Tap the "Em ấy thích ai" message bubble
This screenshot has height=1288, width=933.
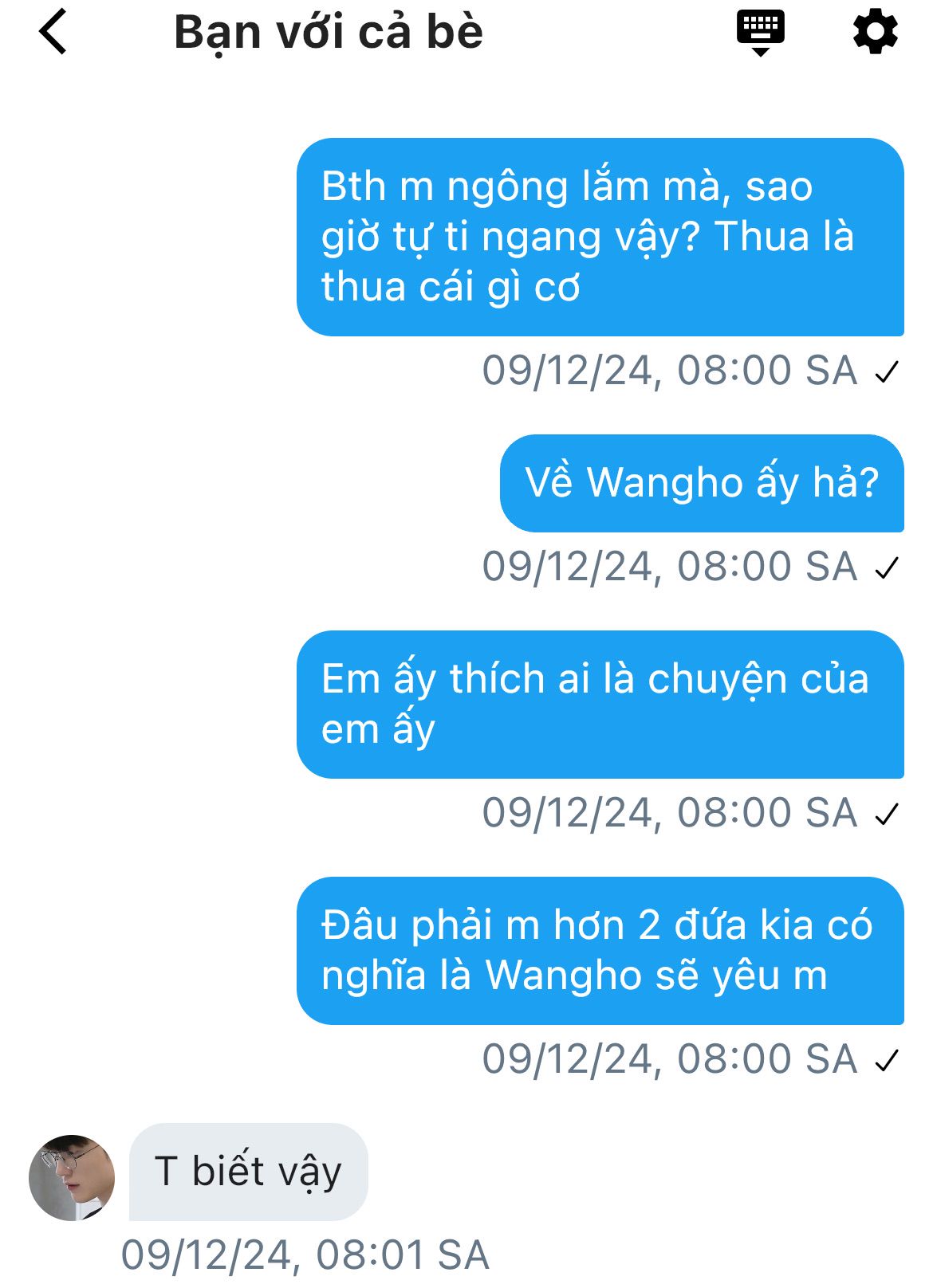[600, 704]
